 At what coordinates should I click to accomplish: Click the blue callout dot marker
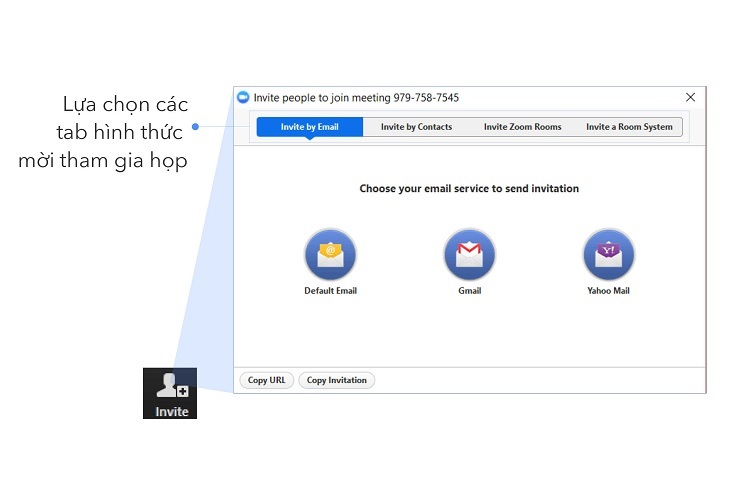[196, 126]
